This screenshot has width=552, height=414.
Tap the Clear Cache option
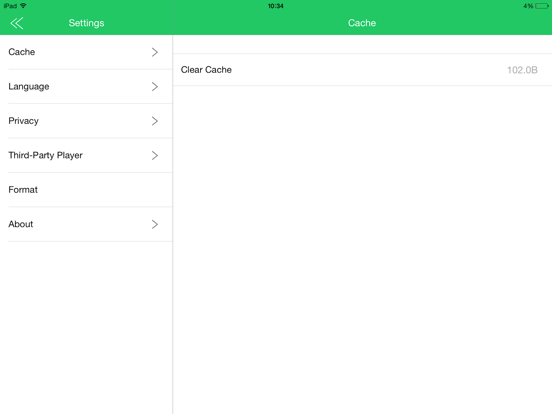click(x=362, y=70)
